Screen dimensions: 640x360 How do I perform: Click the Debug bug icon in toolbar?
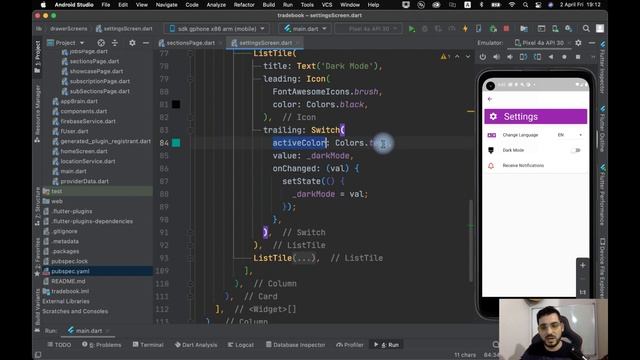tap(425, 29)
